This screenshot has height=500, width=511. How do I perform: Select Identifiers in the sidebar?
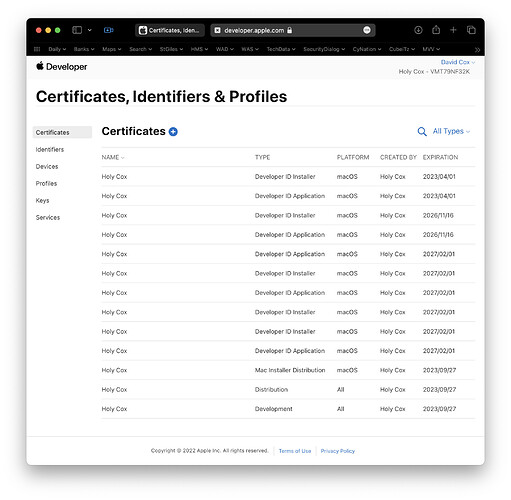(x=50, y=150)
